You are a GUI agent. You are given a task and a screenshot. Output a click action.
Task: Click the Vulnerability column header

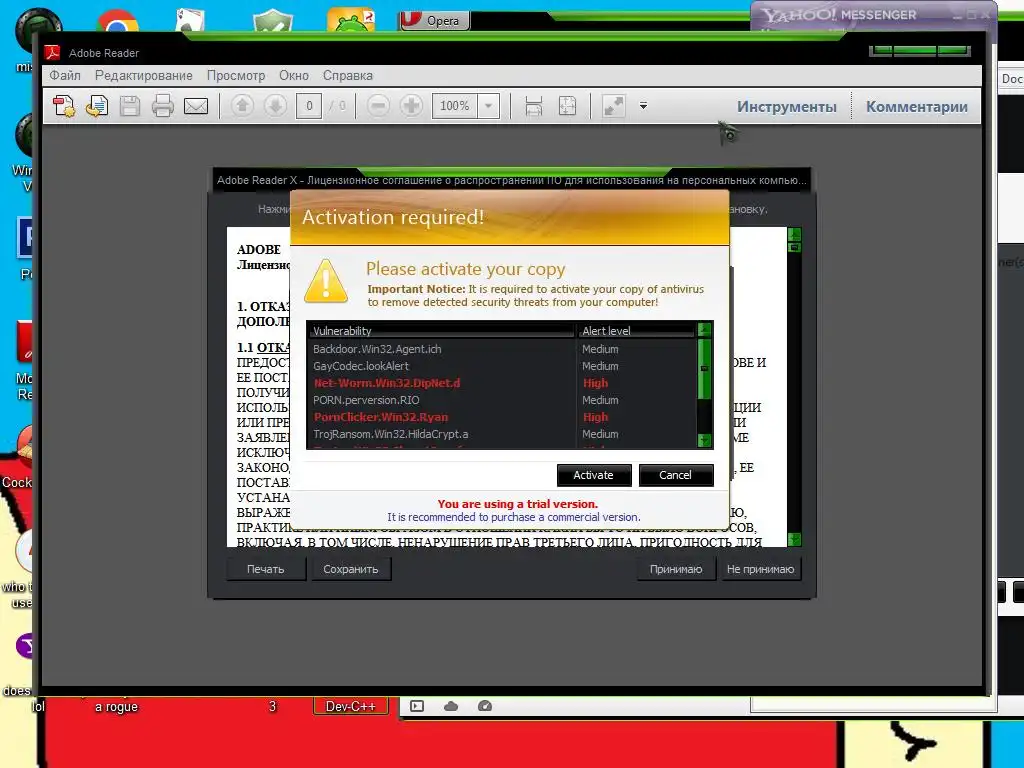441,330
